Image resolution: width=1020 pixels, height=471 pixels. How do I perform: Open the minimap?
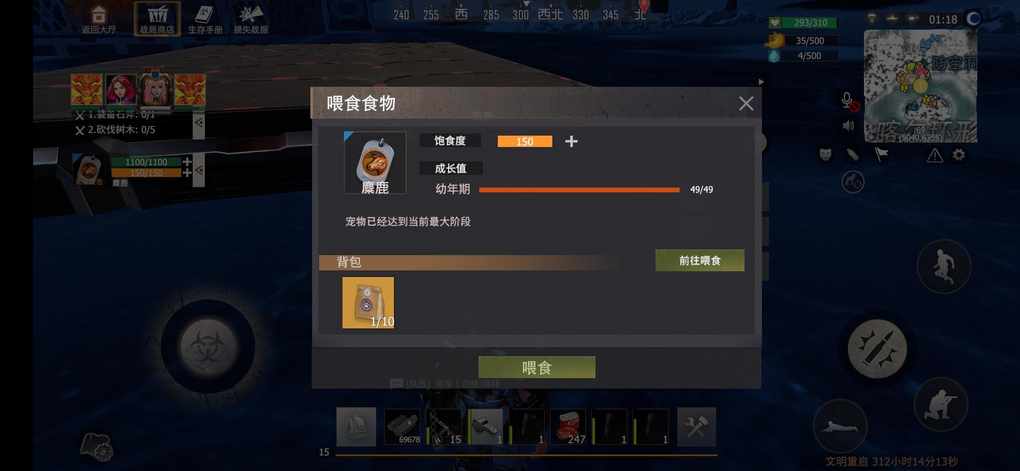(920, 85)
